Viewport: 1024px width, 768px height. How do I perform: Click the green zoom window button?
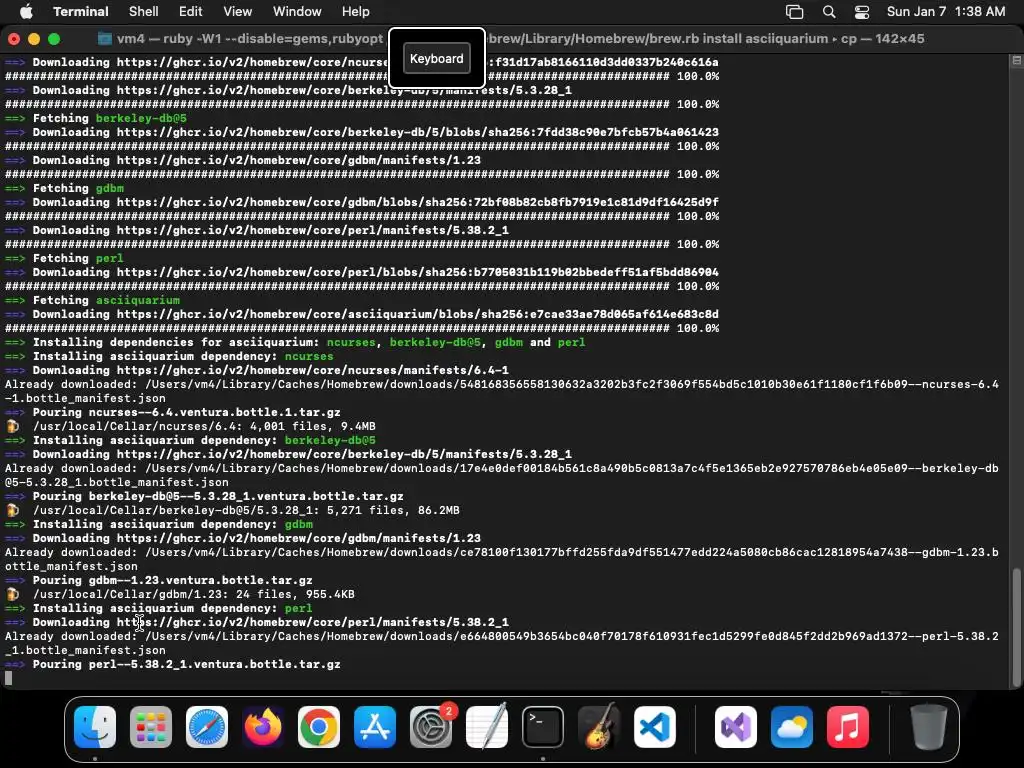pos(54,39)
